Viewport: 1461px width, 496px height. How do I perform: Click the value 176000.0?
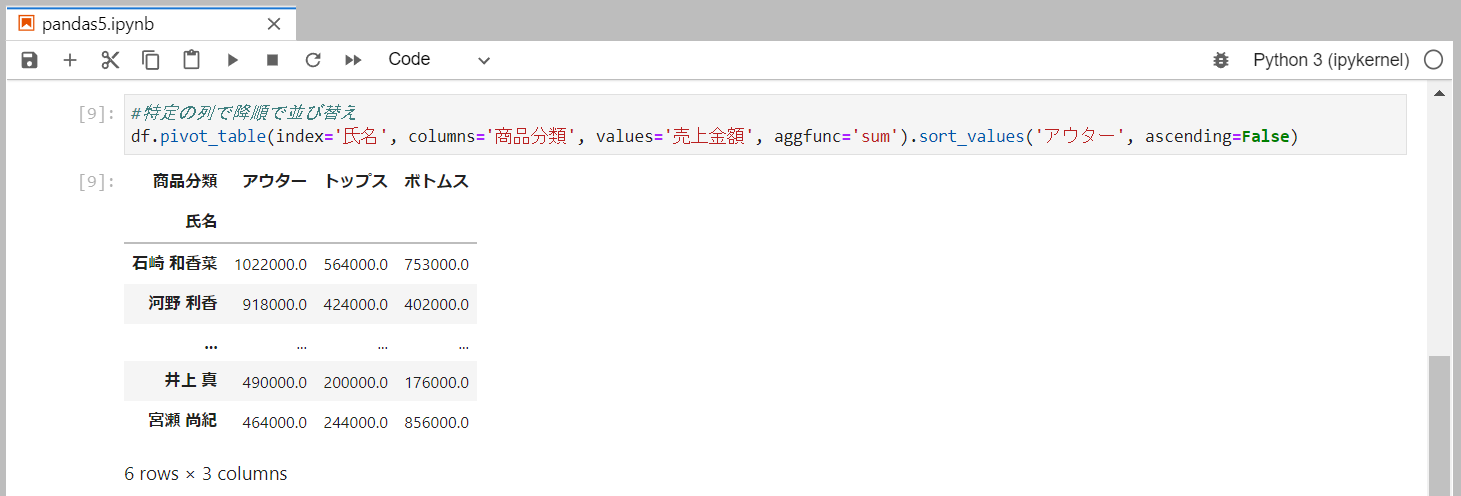click(436, 382)
